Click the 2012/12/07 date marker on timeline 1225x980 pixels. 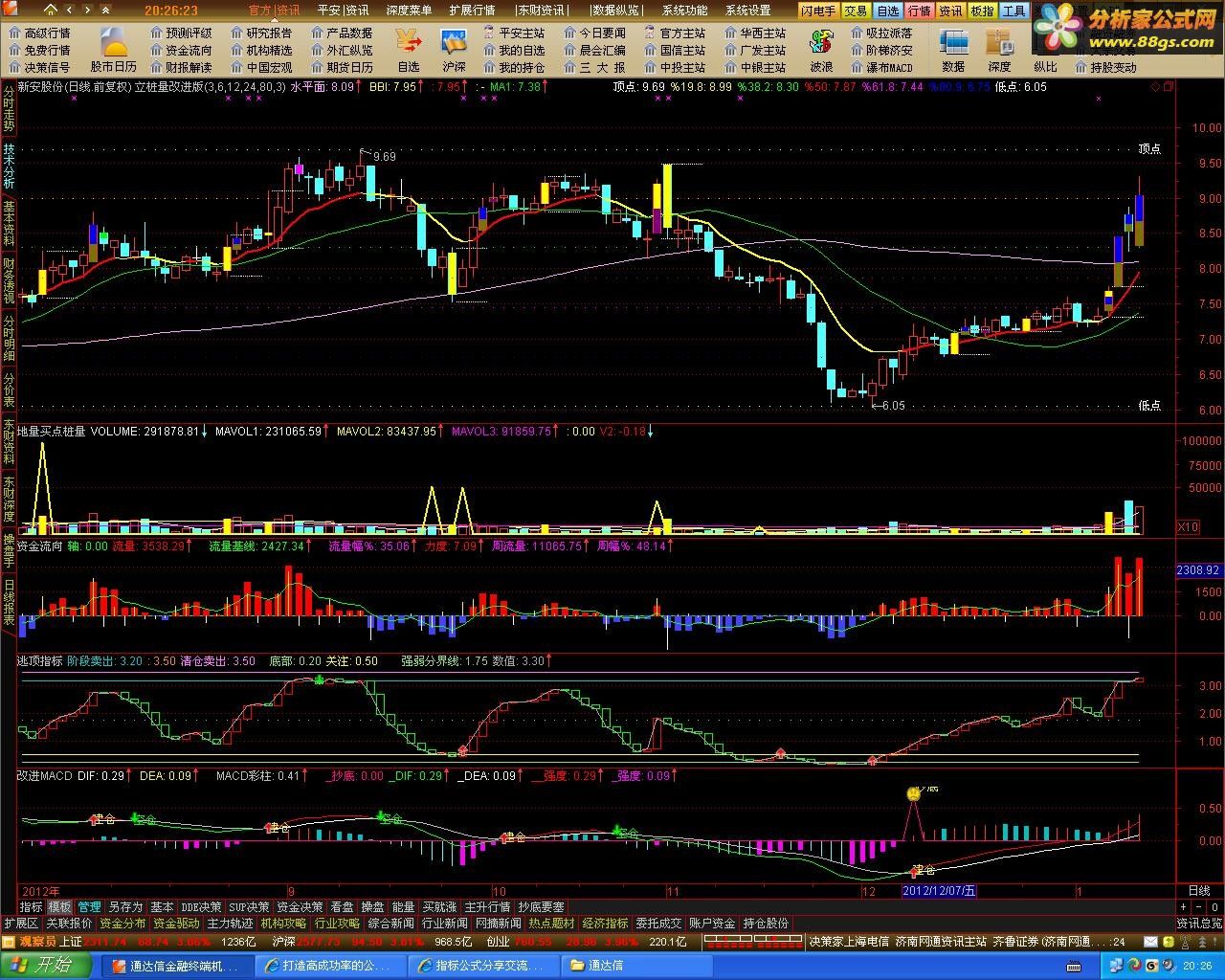click(938, 890)
